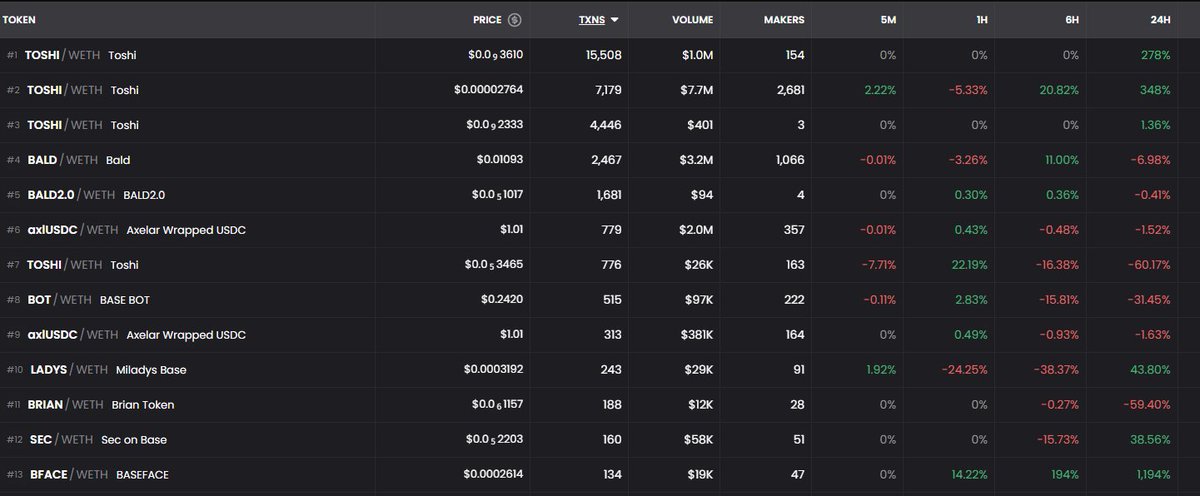Click the makers count 1,066
The height and width of the screenshot is (496, 1200).
tap(789, 160)
